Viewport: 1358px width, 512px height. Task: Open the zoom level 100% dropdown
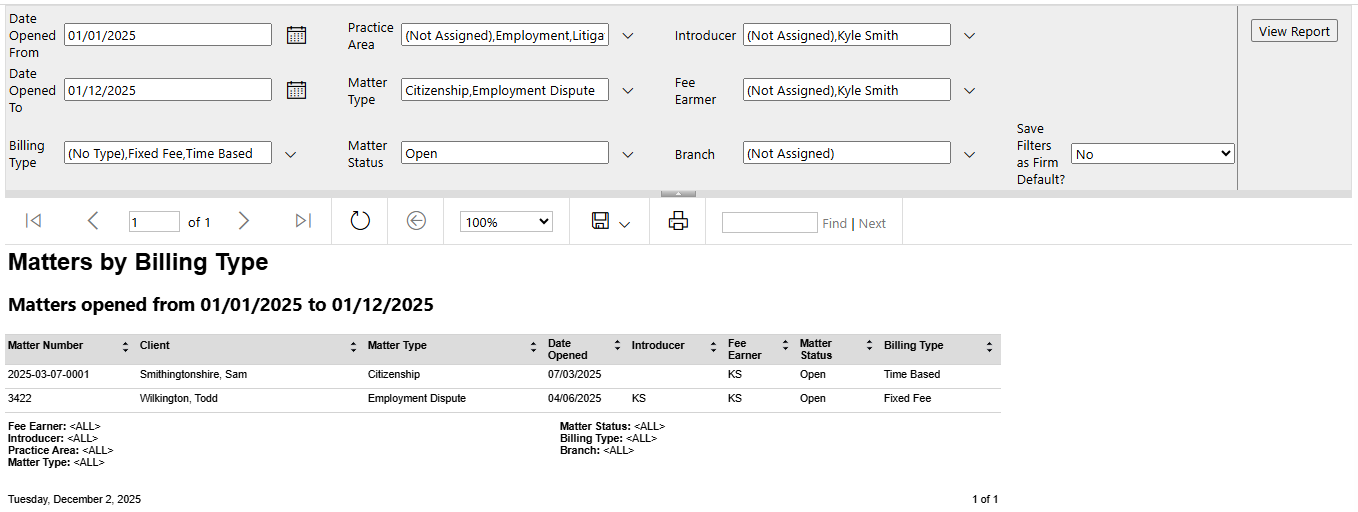point(506,222)
